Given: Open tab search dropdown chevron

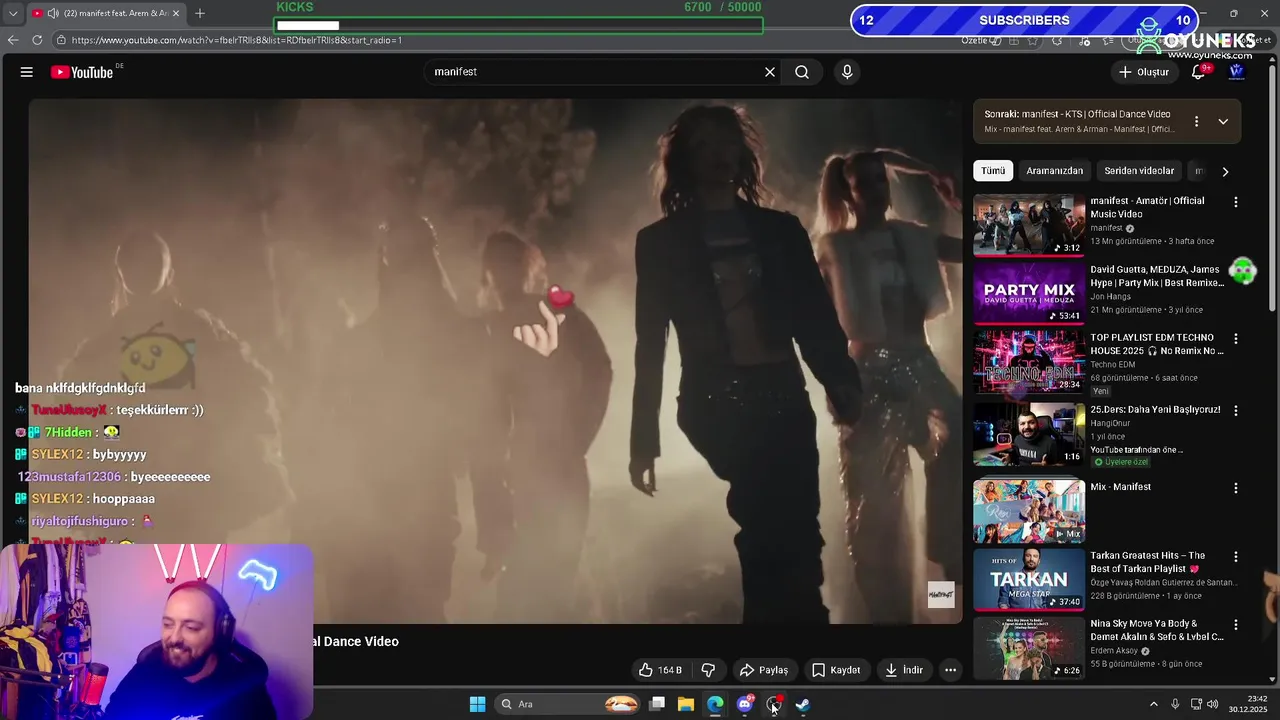Looking at the screenshot, I should pos(12,13).
